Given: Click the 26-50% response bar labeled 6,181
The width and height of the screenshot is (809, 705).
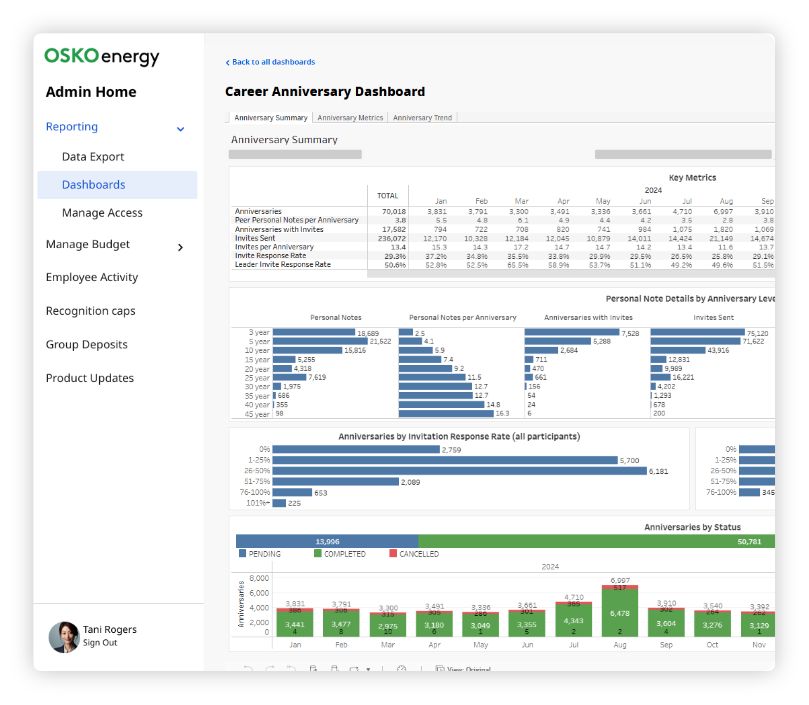Looking at the screenshot, I should coord(460,471).
